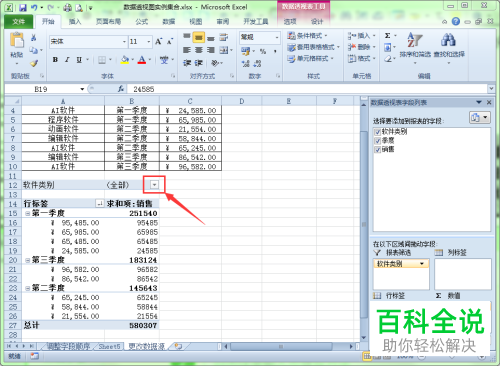Open the 行标签 filter dropdown
The image size is (500, 366).
point(99,203)
